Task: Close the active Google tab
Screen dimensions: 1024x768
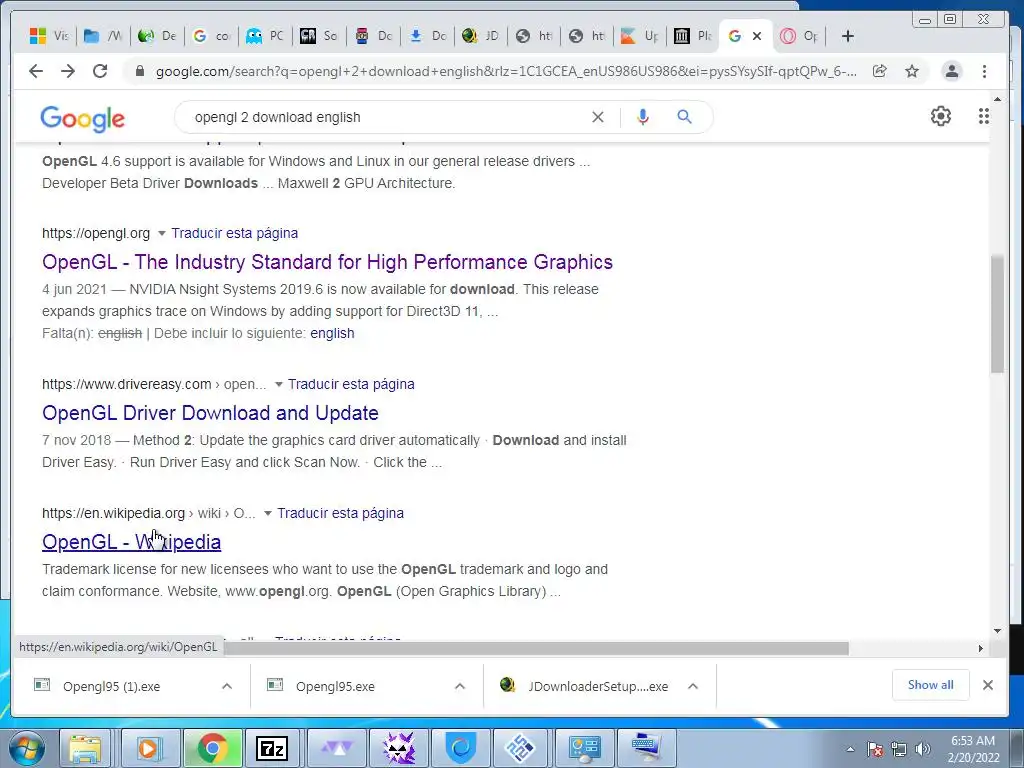Action: click(x=757, y=36)
